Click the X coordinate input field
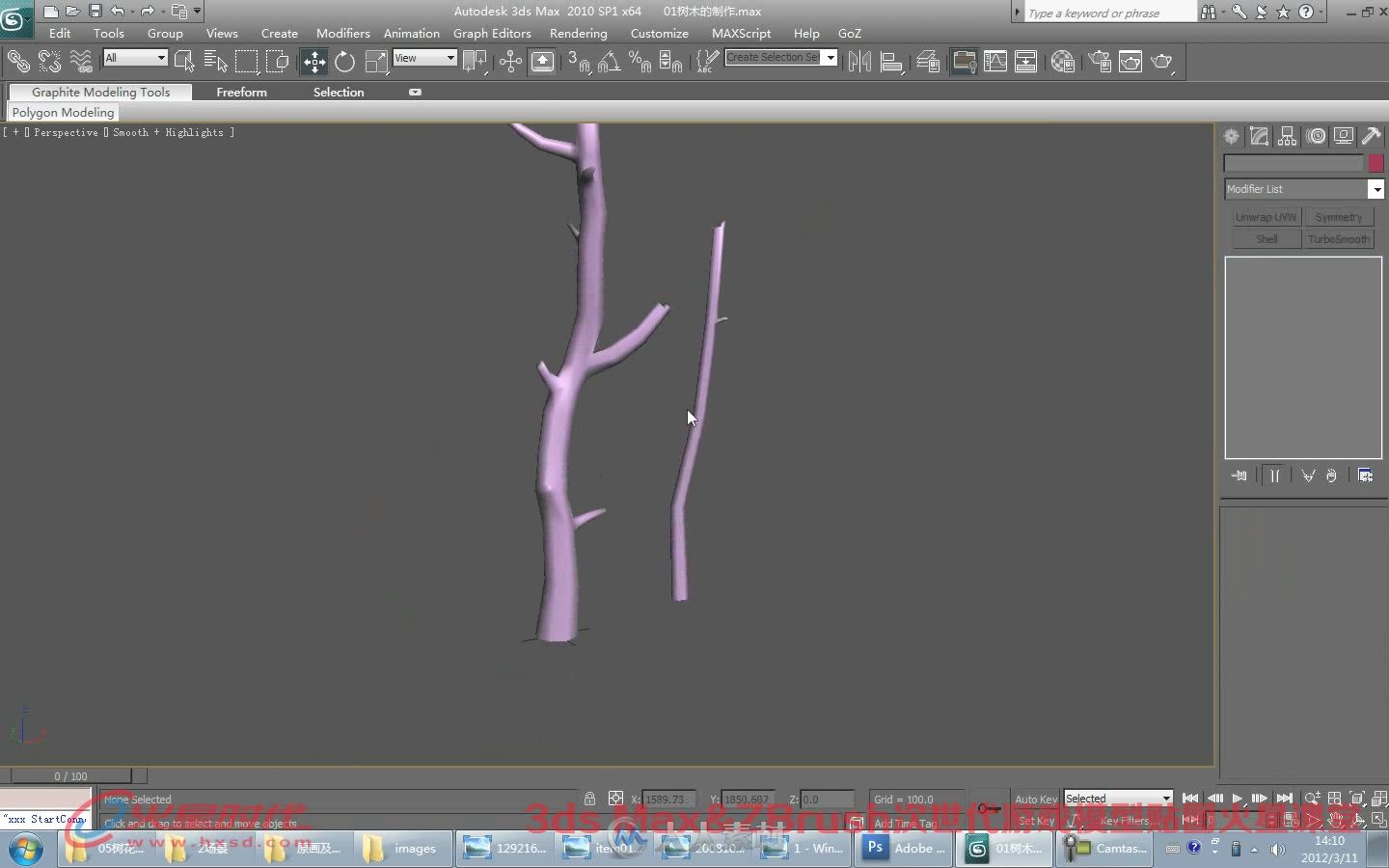 pyautogui.click(x=668, y=800)
